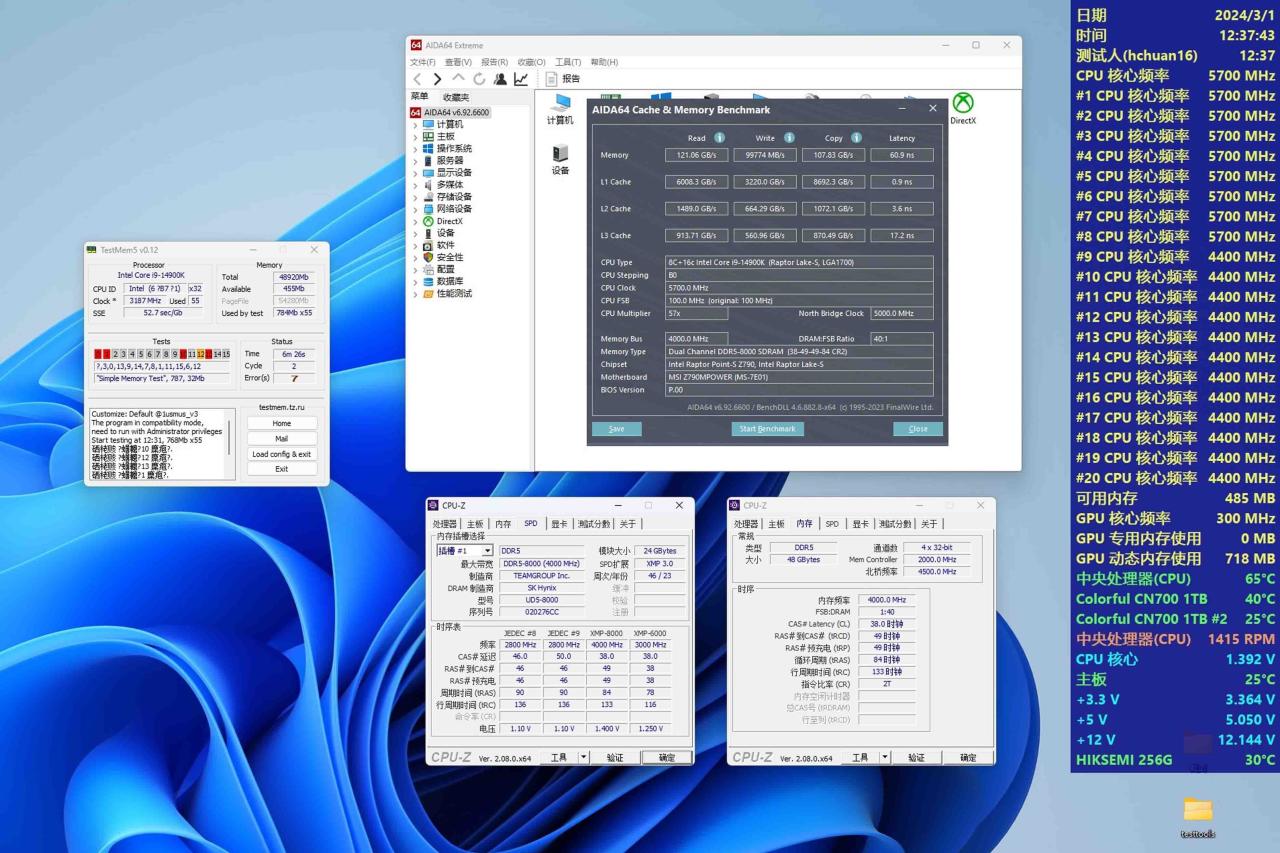
Task: Switch to the 显卡 tab in CPU-Z SPD window
Action: click(x=559, y=524)
